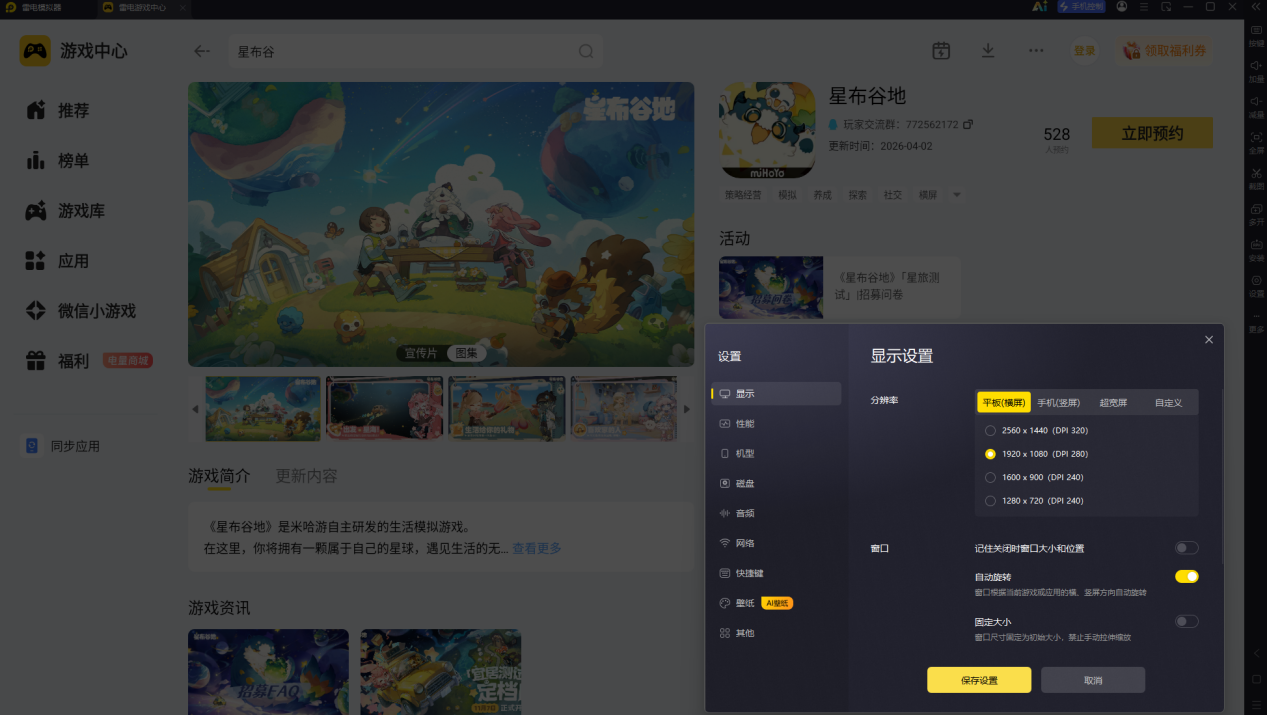The width and height of the screenshot is (1267, 715).
Task: Toggle 记住关闭时窗口大小和位置 switch
Action: point(1186,548)
